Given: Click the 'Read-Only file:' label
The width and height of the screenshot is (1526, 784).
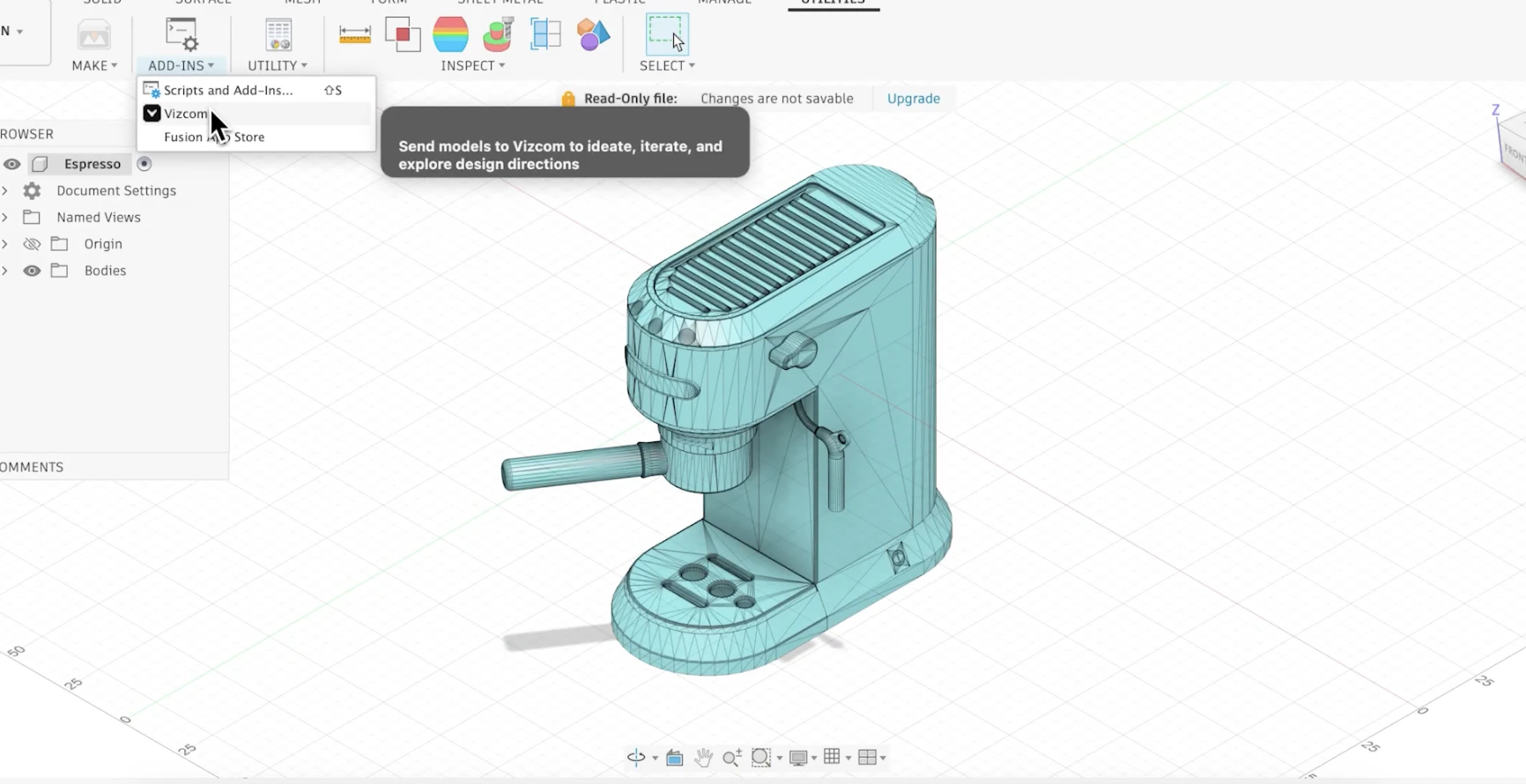Looking at the screenshot, I should [631, 99].
